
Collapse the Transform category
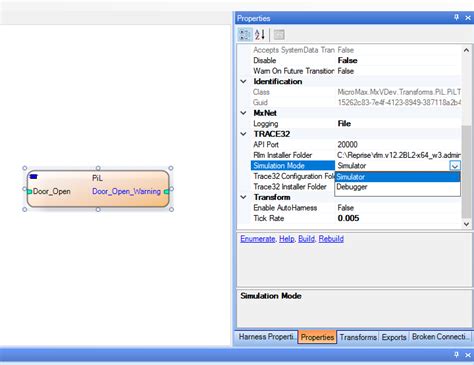pos(244,197)
